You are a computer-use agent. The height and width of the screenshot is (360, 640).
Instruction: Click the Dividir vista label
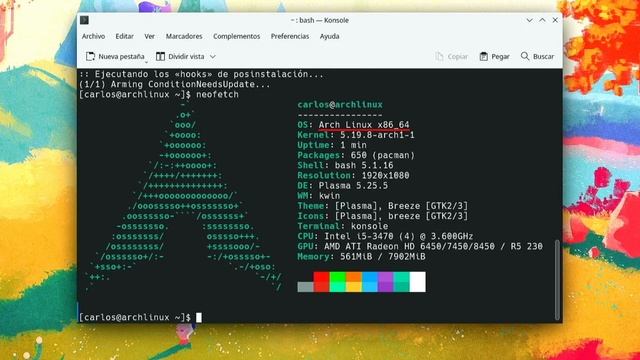click(x=186, y=56)
